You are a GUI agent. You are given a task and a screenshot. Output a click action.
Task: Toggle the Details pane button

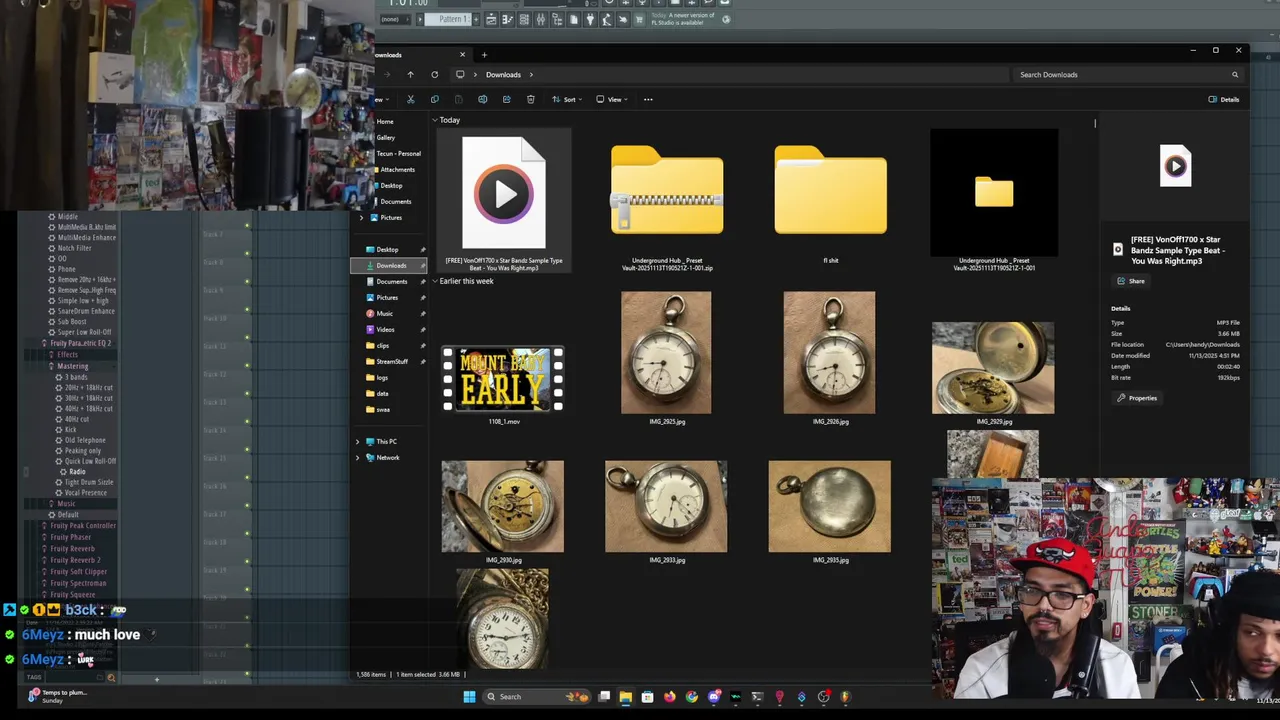click(1224, 99)
